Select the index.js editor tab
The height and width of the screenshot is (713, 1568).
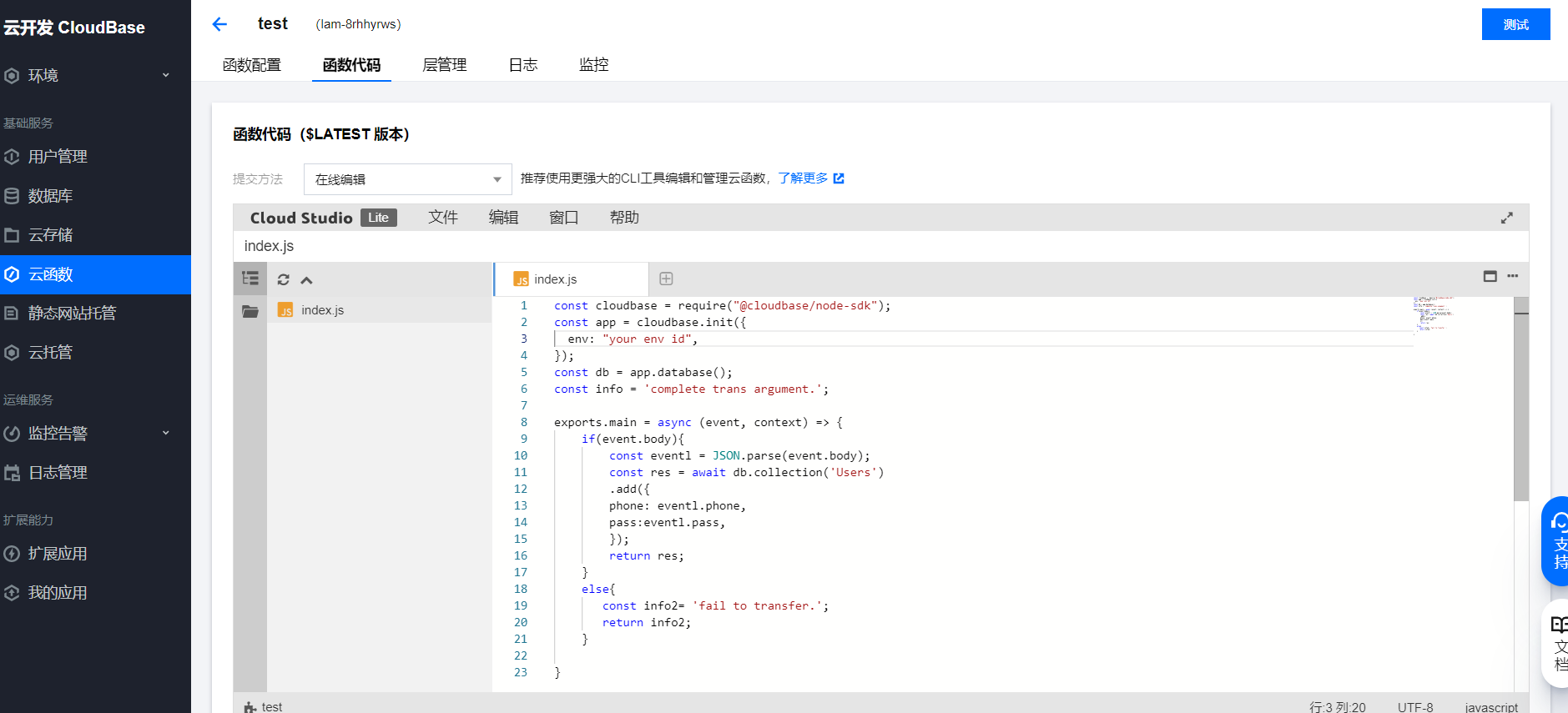click(572, 279)
